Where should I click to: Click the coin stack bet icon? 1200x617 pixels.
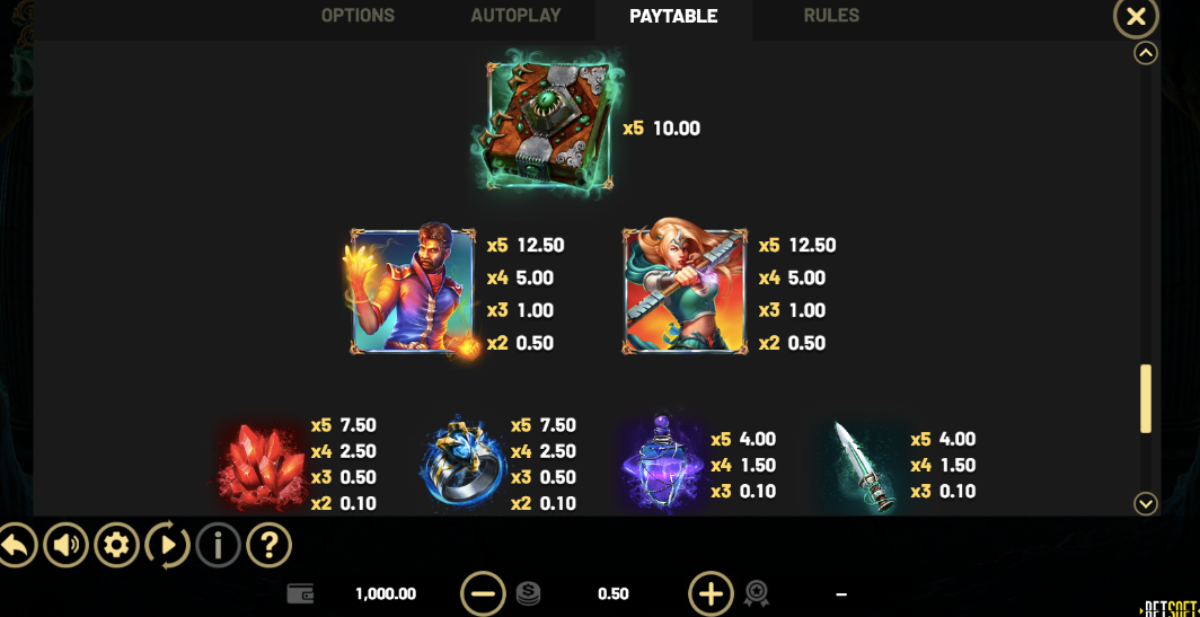[528, 594]
